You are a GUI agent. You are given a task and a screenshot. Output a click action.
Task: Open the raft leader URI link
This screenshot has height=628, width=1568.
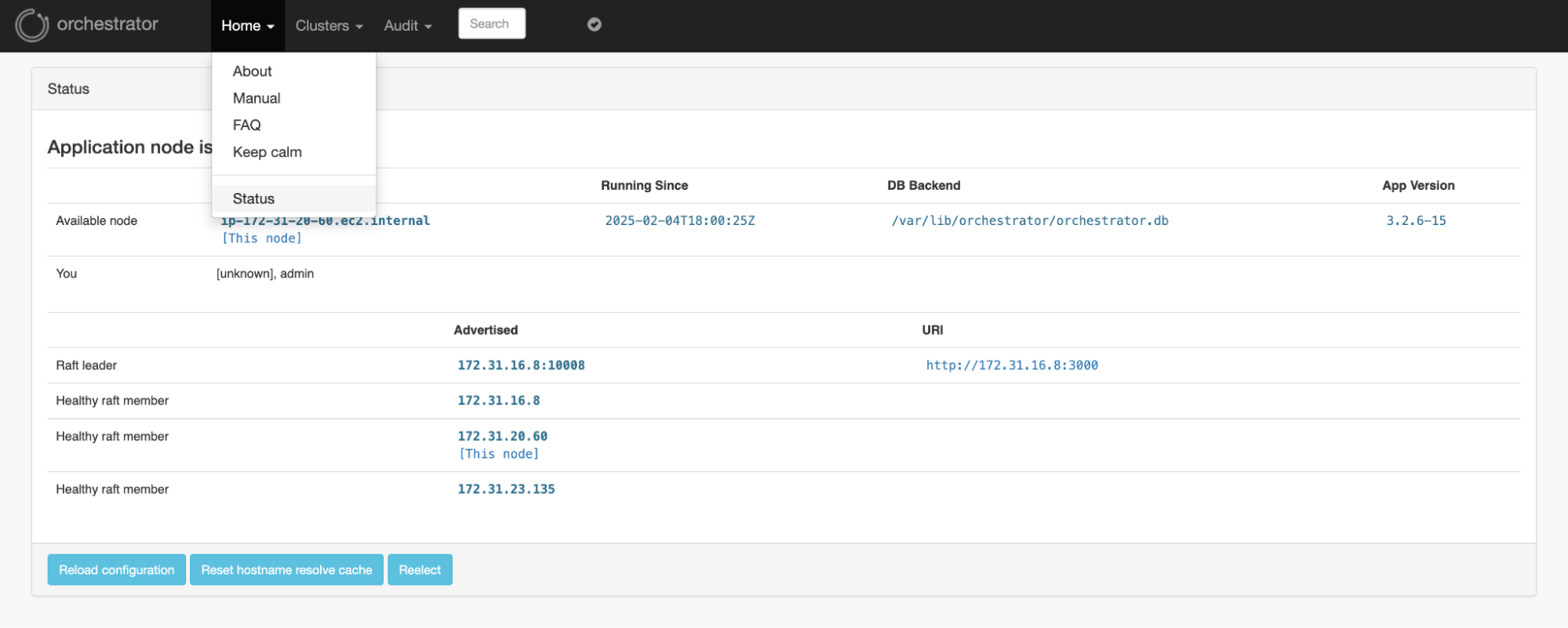1011,365
